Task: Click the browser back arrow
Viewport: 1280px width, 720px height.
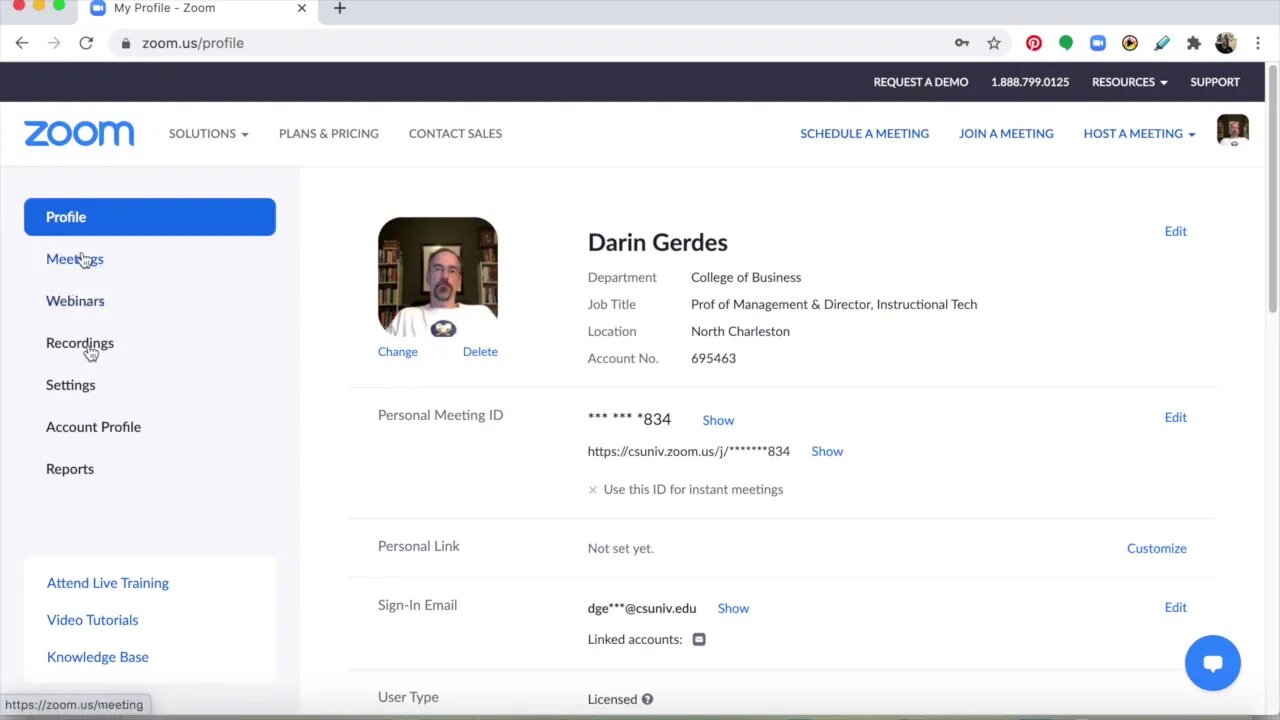Action: click(22, 43)
